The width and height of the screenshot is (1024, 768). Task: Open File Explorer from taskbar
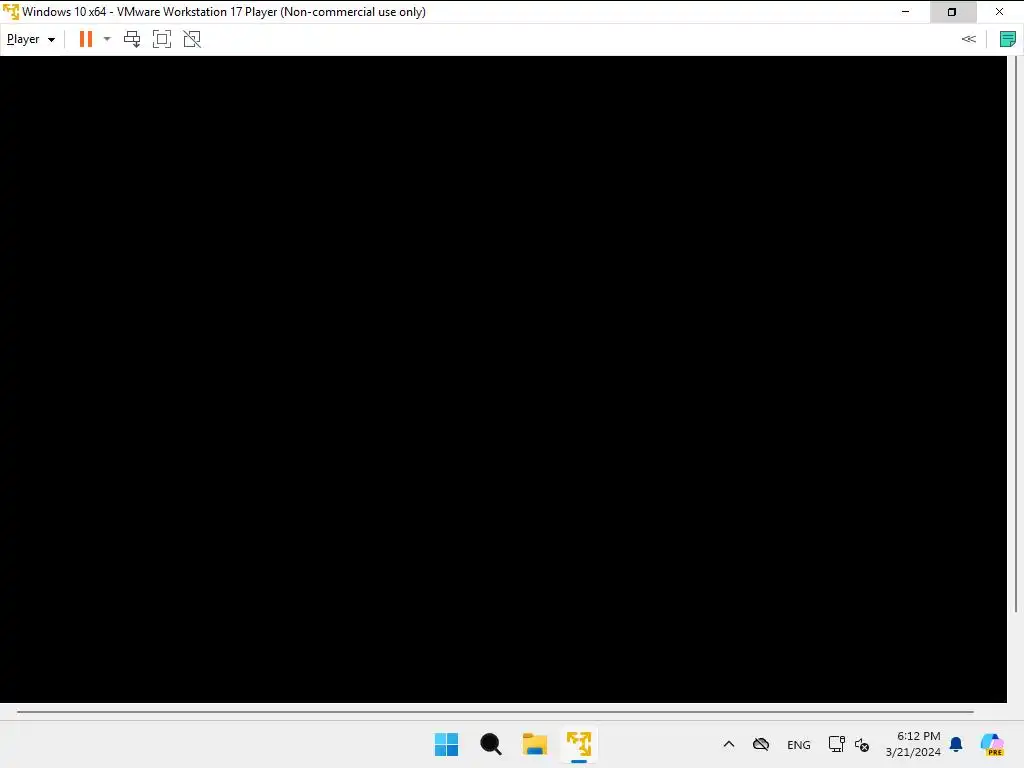pos(535,744)
